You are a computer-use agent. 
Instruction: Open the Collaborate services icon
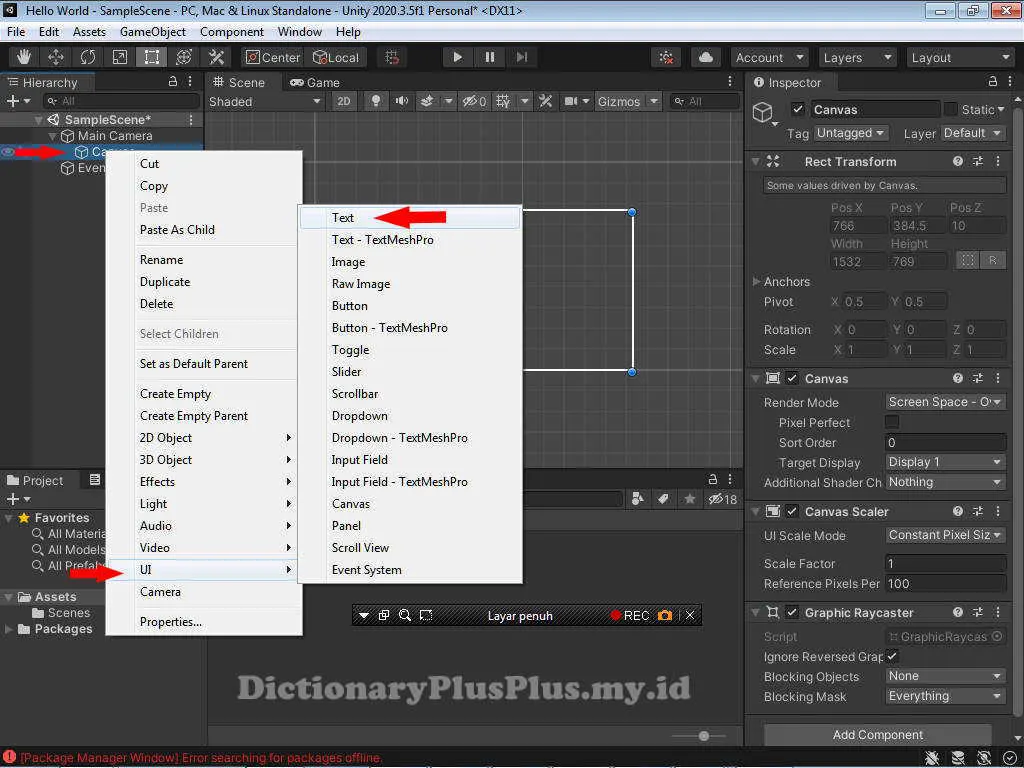pos(666,57)
